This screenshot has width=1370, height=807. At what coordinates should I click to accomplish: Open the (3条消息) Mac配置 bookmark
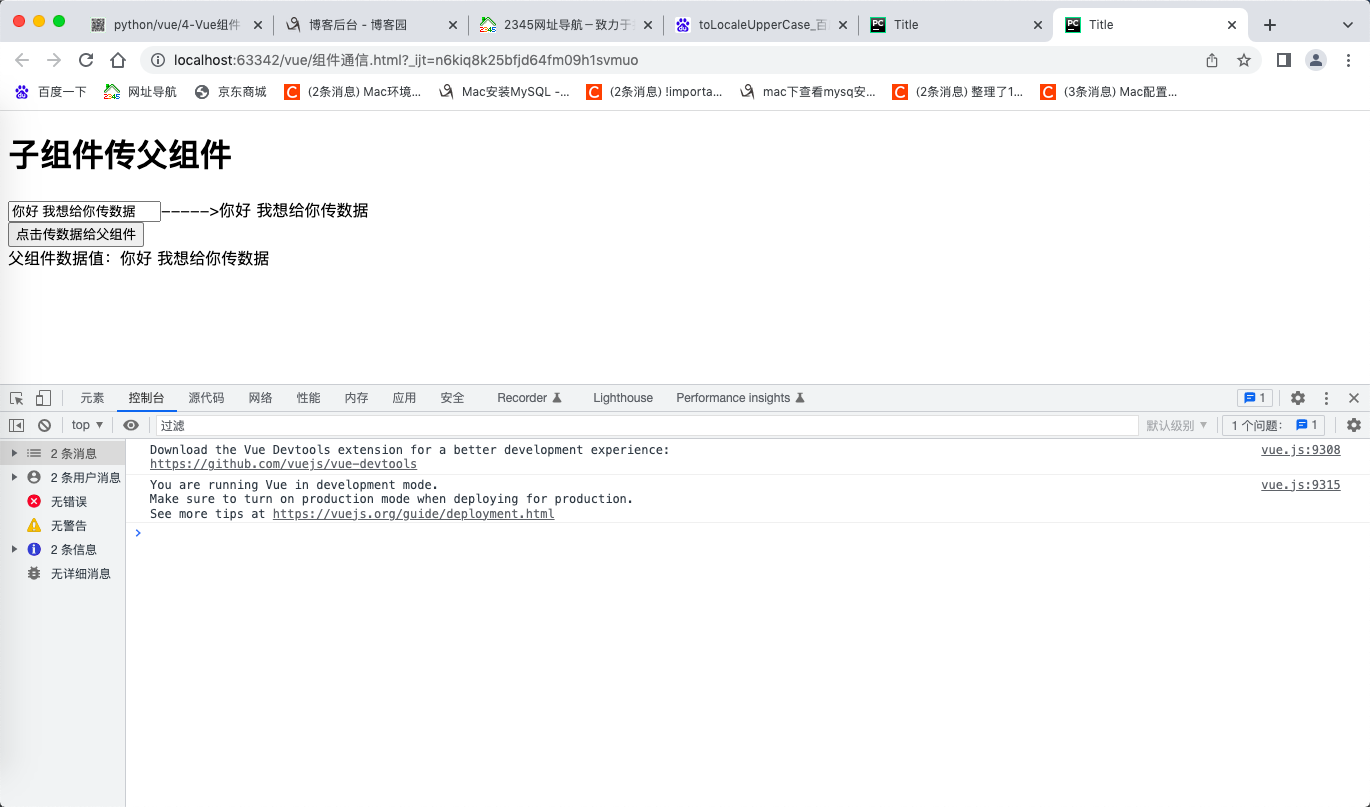pos(1109,92)
